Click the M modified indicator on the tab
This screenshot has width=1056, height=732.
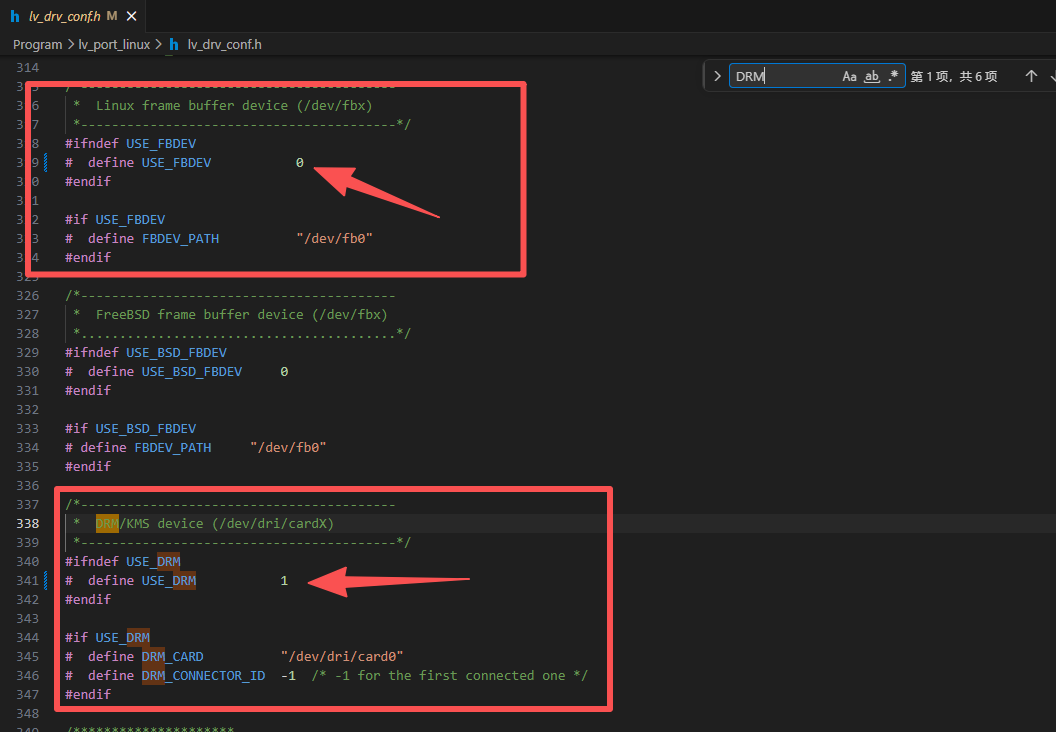click(x=112, y=15)
